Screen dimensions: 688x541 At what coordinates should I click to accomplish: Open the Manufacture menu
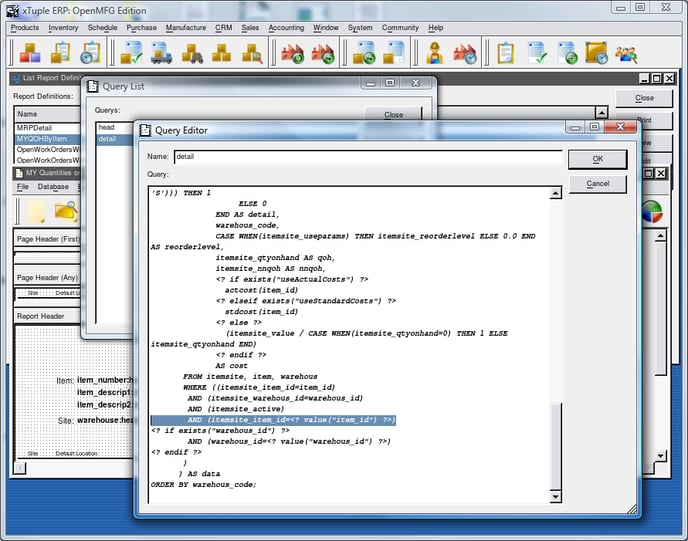[x=186, y=28]
